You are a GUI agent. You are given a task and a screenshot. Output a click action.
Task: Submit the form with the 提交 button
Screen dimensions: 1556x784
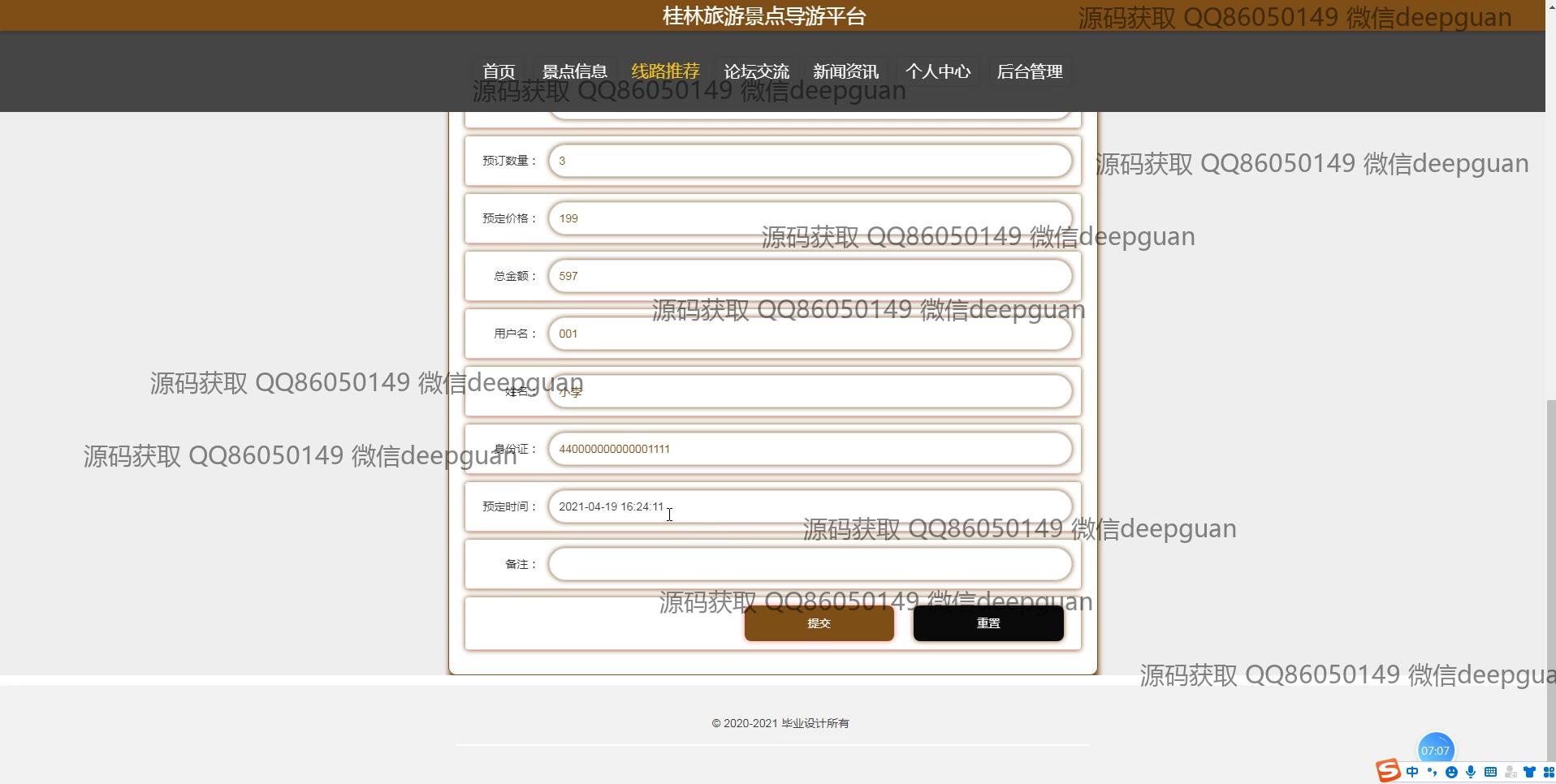[819, 623]
